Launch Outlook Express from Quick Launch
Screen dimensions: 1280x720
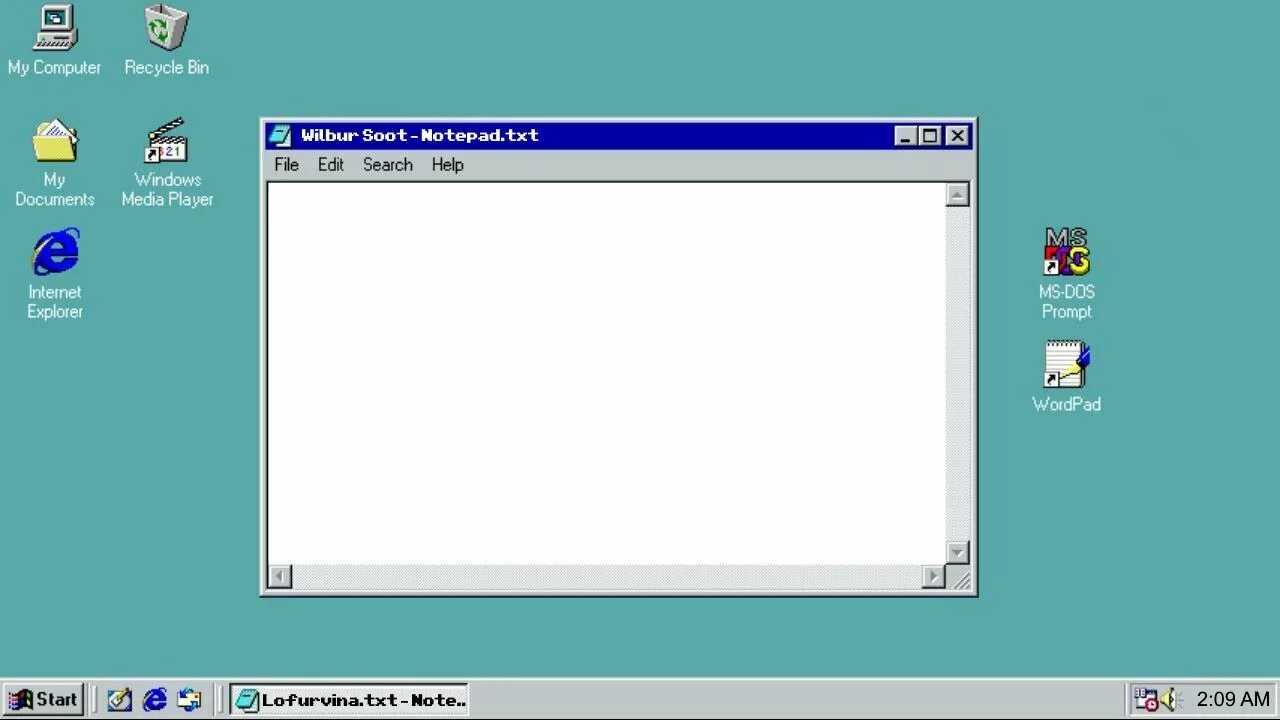[189, 700]
